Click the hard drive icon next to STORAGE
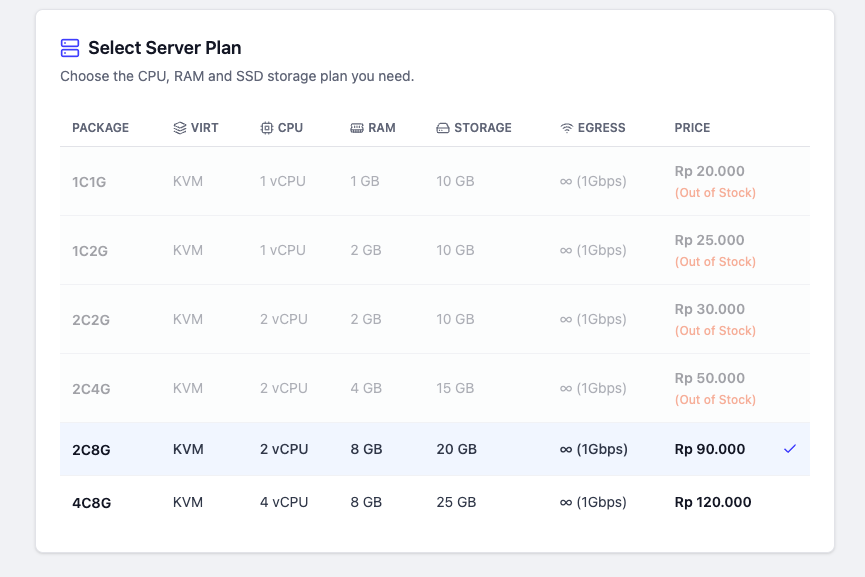Screen dimensions: 865x577 pyautogui.click(x=443, y=128)
